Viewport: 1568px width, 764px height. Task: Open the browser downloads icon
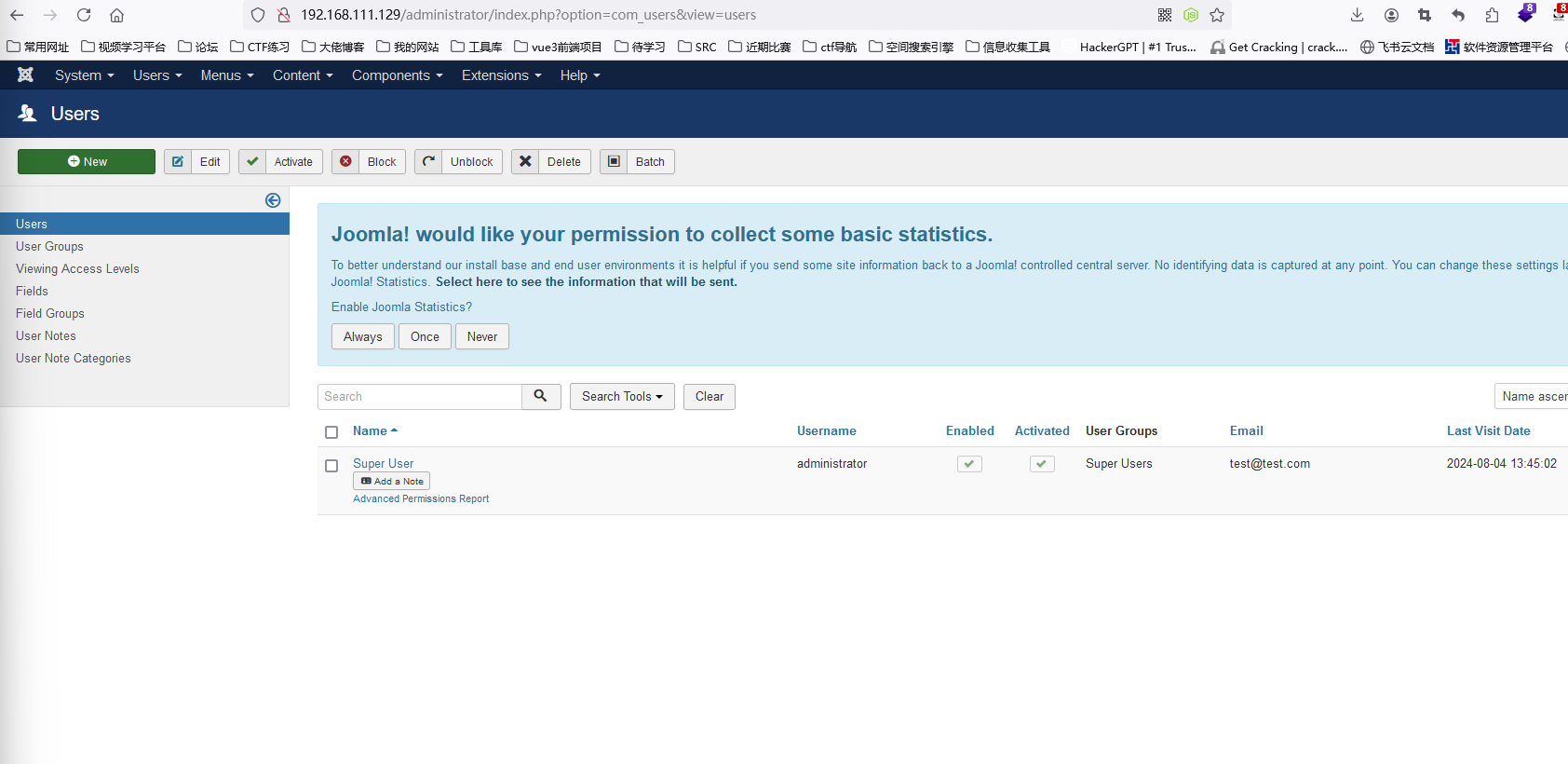pyautogui.click(x=1357, y=15)
